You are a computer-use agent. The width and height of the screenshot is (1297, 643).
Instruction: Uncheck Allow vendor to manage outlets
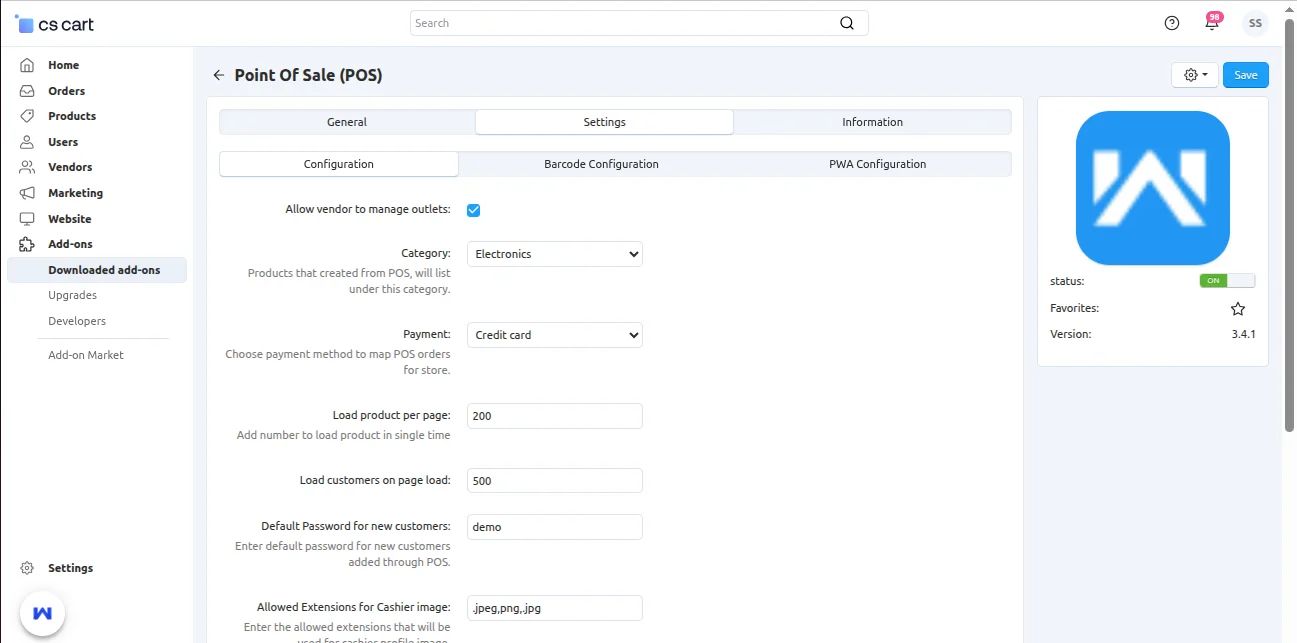(473, 210)
